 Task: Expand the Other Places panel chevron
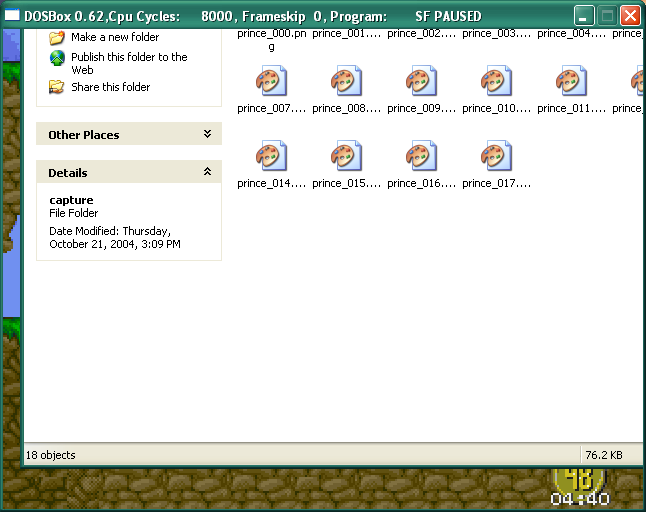pos(207,133)
